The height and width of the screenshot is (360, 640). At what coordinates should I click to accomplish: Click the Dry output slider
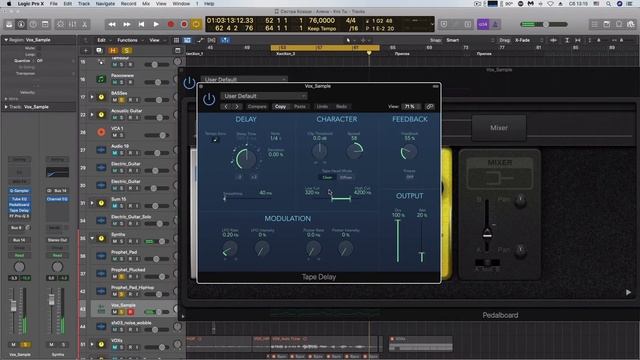pos(398,241)
